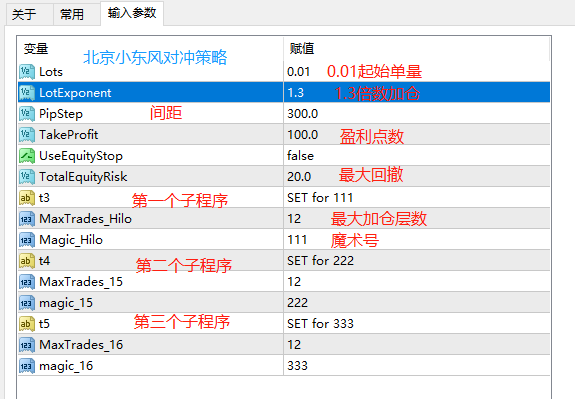This screenshot has height=399, width=575.
Task: Select the 输入参数 tab
Action: click(x=132, y=14)
